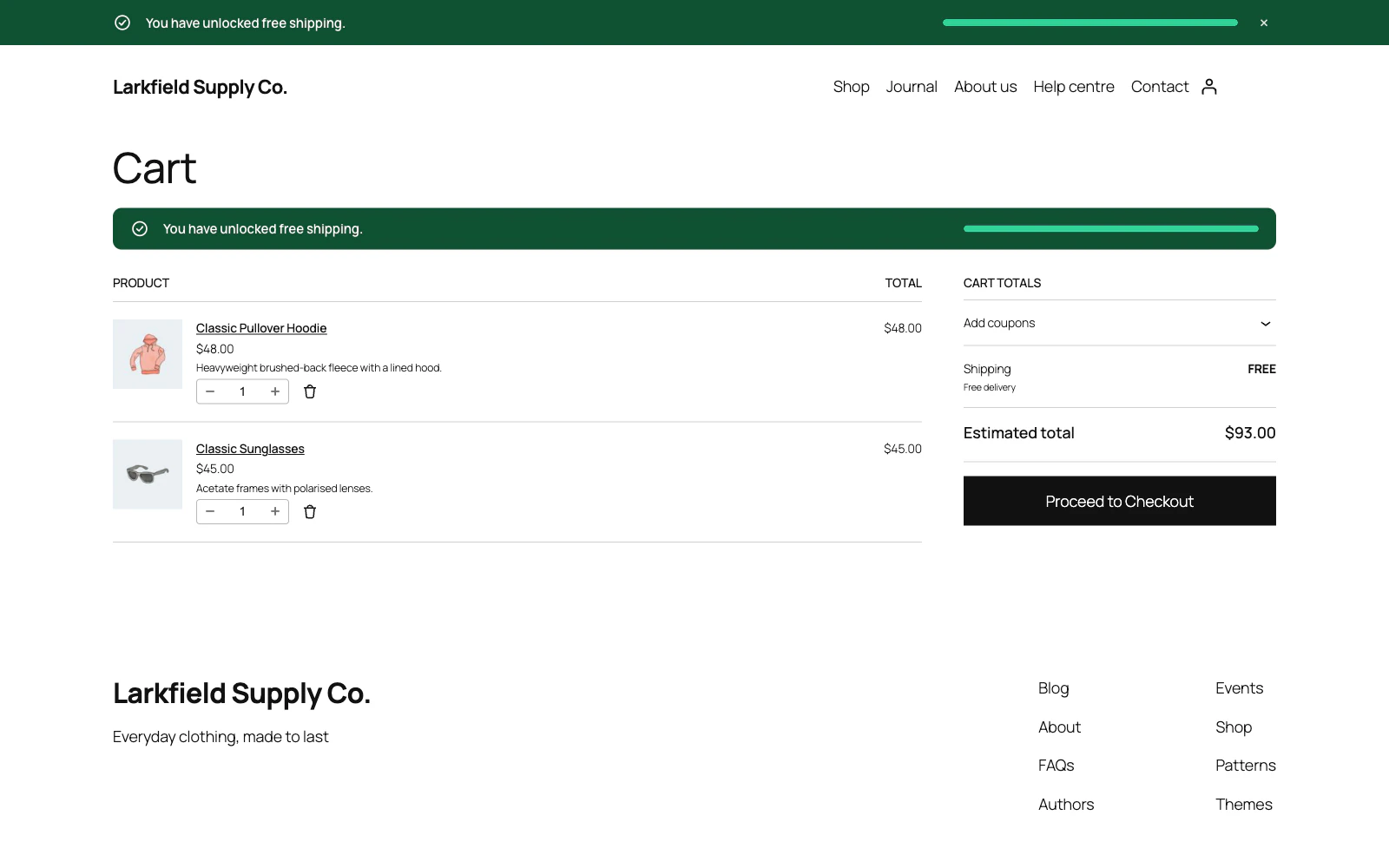Image resolution: width=1389 pixels, height=868 pixels.
Task: Click Proceed to Checkout button
Action: pyautogui.click(x=1120, y=501)
